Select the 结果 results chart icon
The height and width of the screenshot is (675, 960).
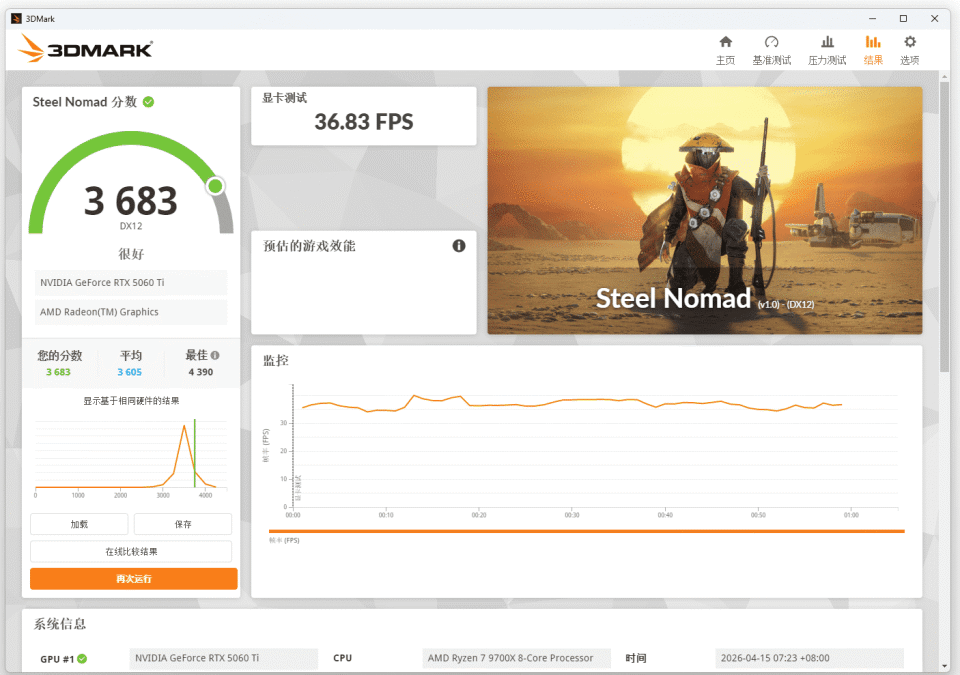873,42
